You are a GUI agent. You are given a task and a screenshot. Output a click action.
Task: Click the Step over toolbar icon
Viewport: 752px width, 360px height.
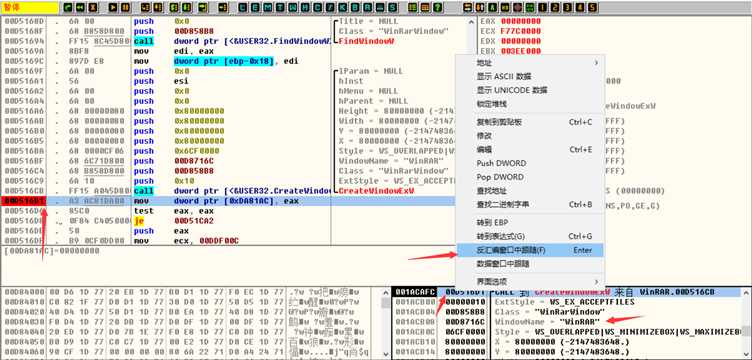157,7
